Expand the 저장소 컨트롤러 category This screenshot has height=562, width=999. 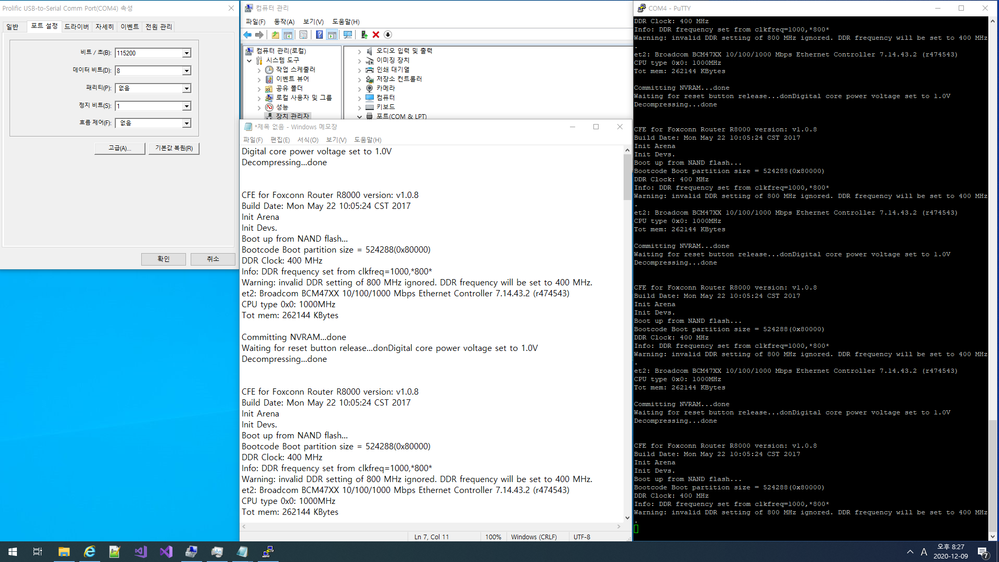(x=359, y=79)
